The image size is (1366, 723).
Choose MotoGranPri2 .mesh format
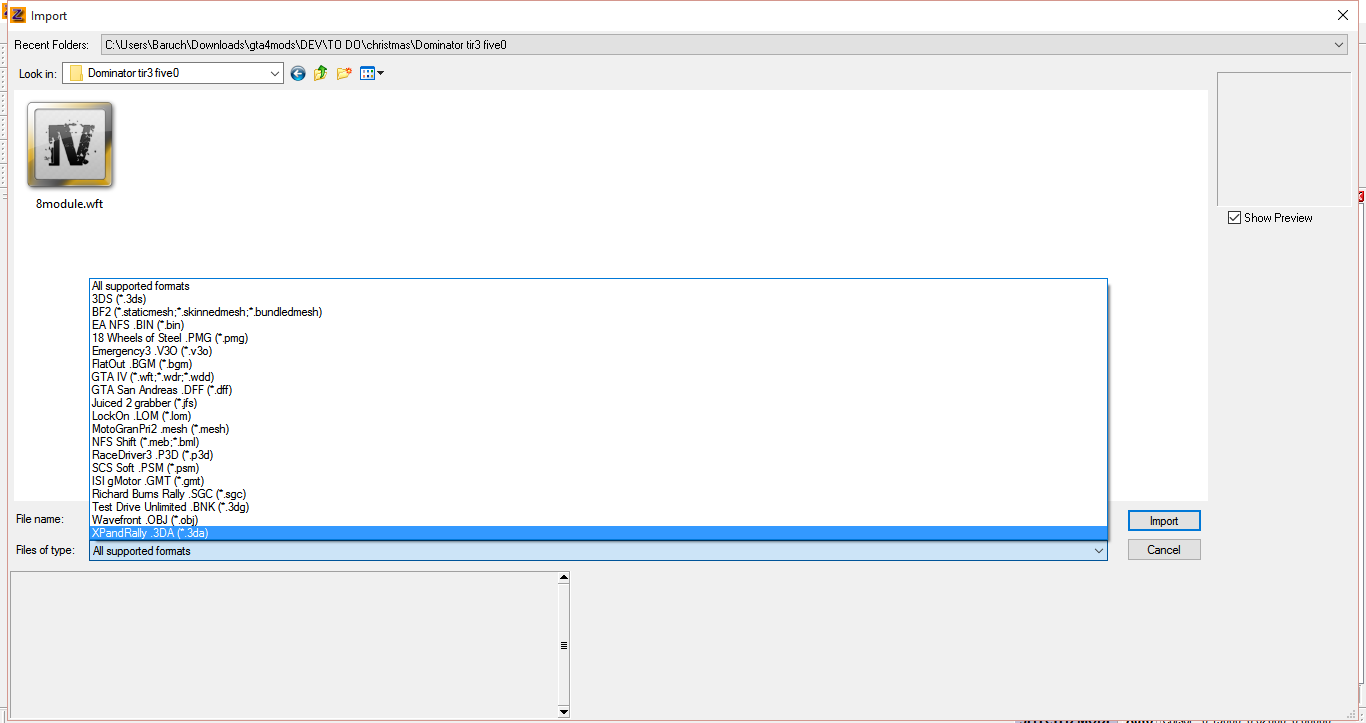[x=598, y=429]
